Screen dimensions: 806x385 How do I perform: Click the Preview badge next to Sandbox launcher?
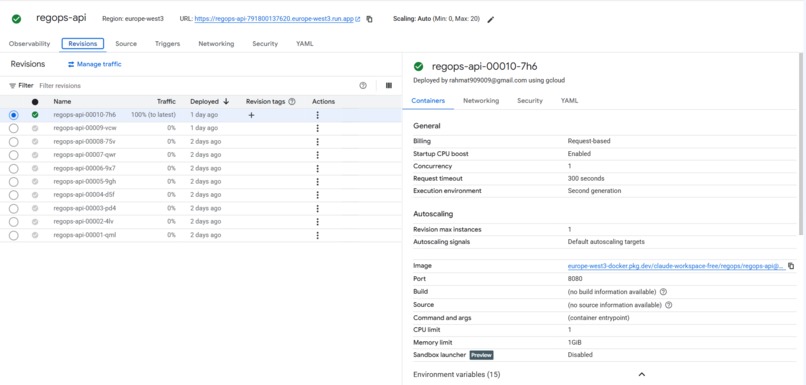pos(482,355)
